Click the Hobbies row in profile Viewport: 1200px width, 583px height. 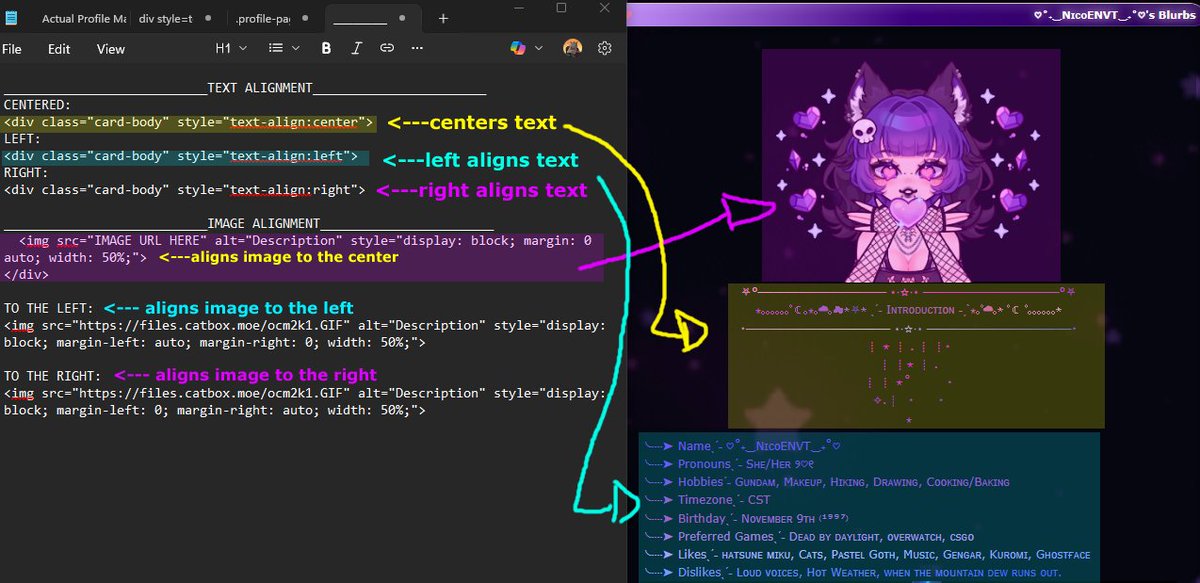pos(827,482)
